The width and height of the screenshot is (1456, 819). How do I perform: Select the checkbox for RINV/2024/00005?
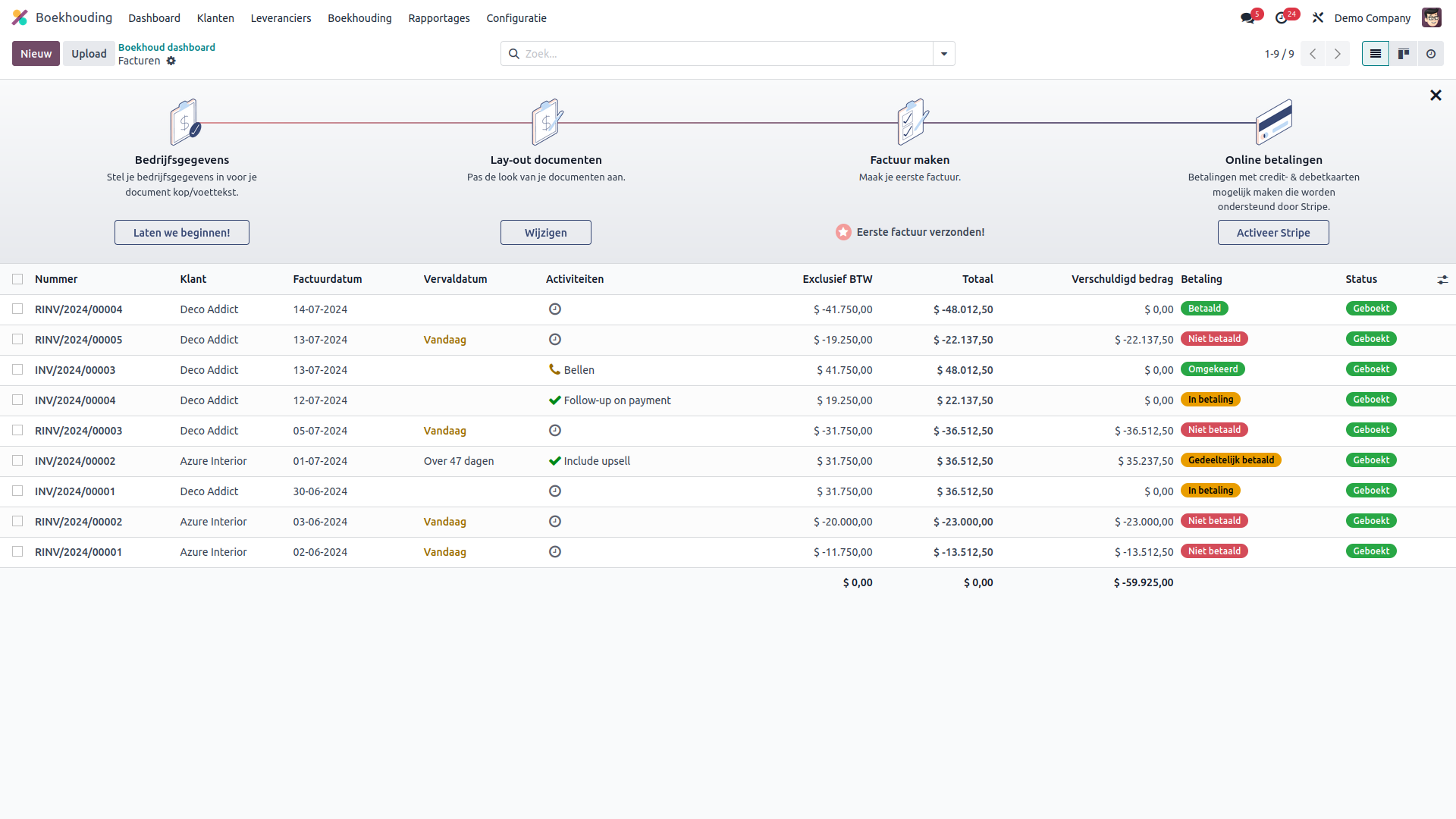pyautogui.click(x=17, y=339)
